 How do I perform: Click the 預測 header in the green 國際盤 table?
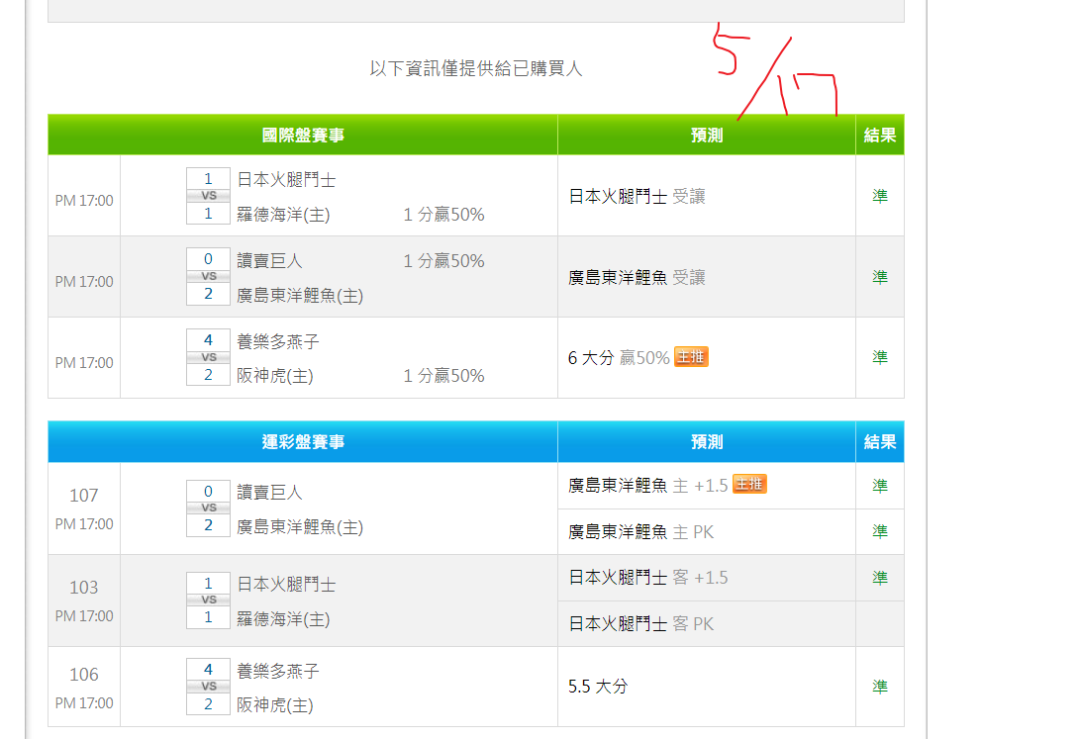point(707,135)
